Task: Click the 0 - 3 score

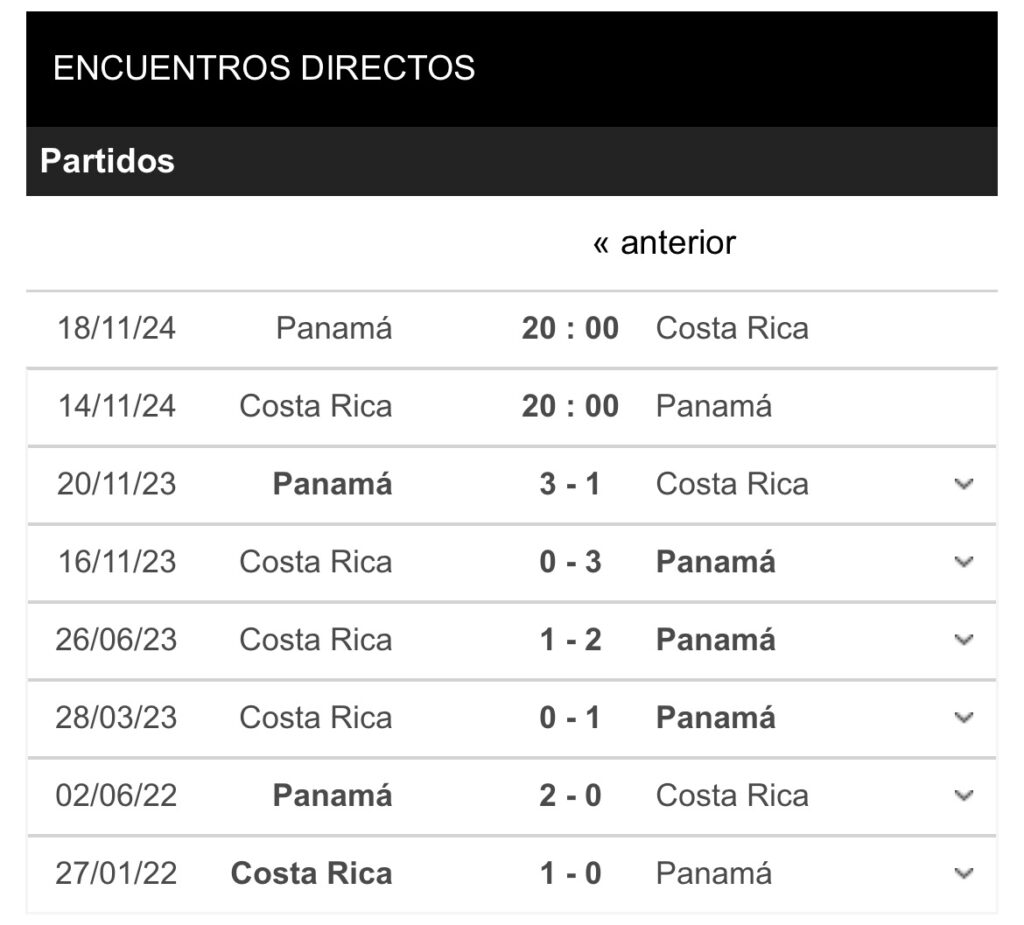Action: [x=570, y=562]
